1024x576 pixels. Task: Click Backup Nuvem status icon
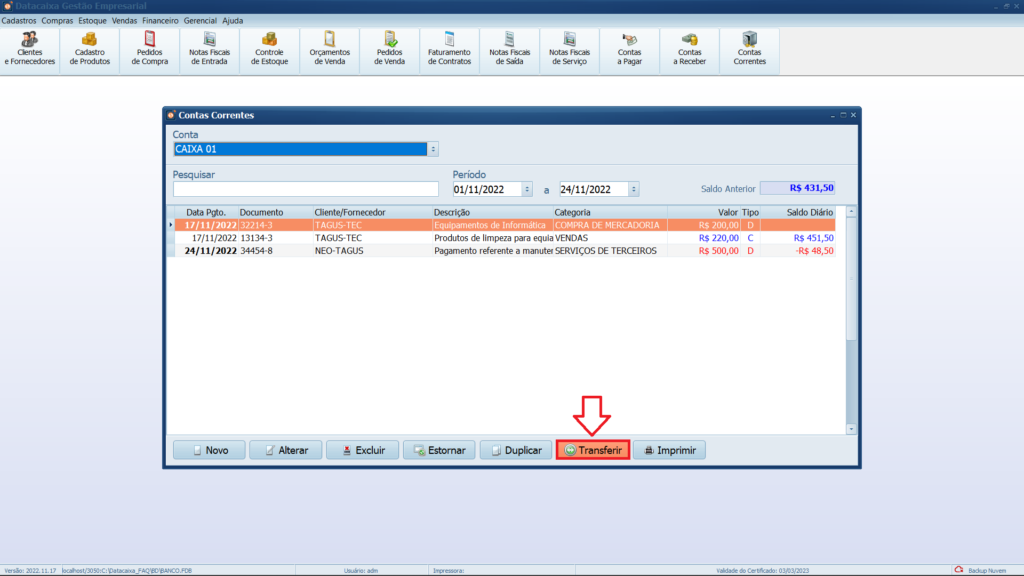(x=958, y=570)
